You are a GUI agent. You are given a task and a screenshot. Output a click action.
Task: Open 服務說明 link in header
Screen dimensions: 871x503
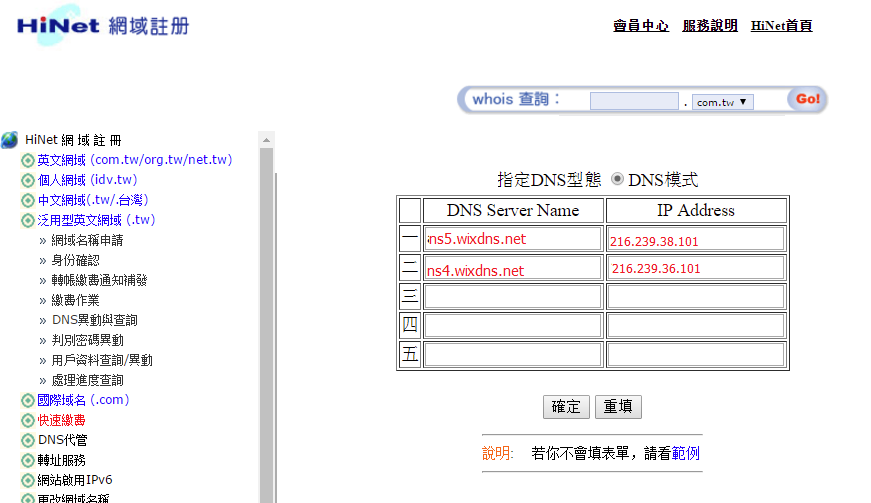click(x=710, y=26)
